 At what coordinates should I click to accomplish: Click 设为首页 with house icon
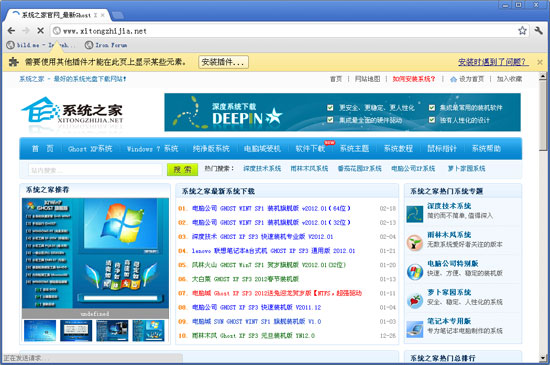[467, 79]
